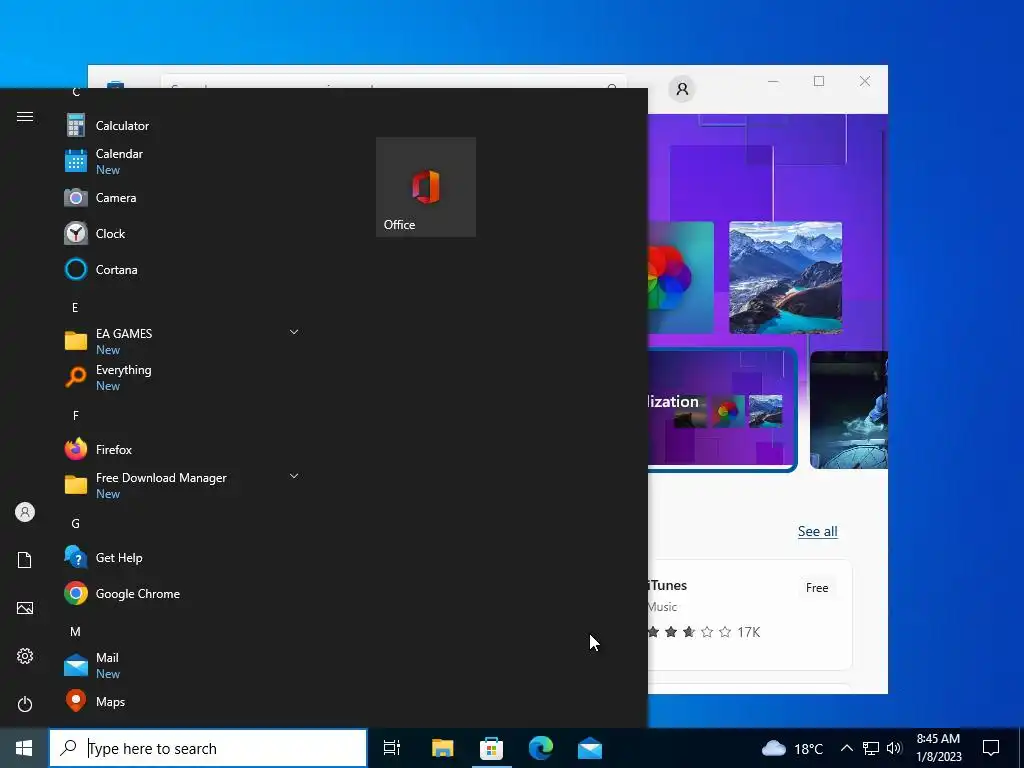Image resolution: width=1024 pixels, height=768 pixels.
Task: Open the notification center icon
Action: (x=991, y=748)
